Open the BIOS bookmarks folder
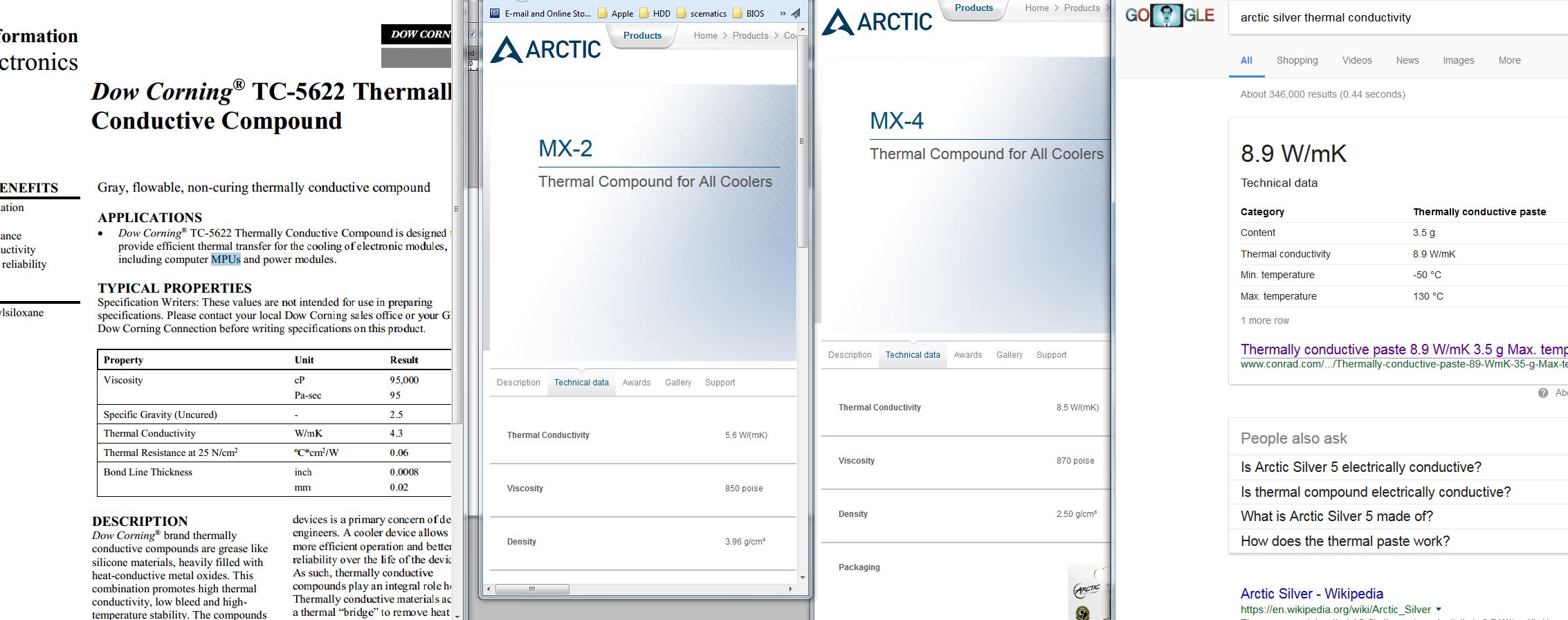The height and width of the screenshot is (620, 1568). pyautogui.click(x=748, y=13)
